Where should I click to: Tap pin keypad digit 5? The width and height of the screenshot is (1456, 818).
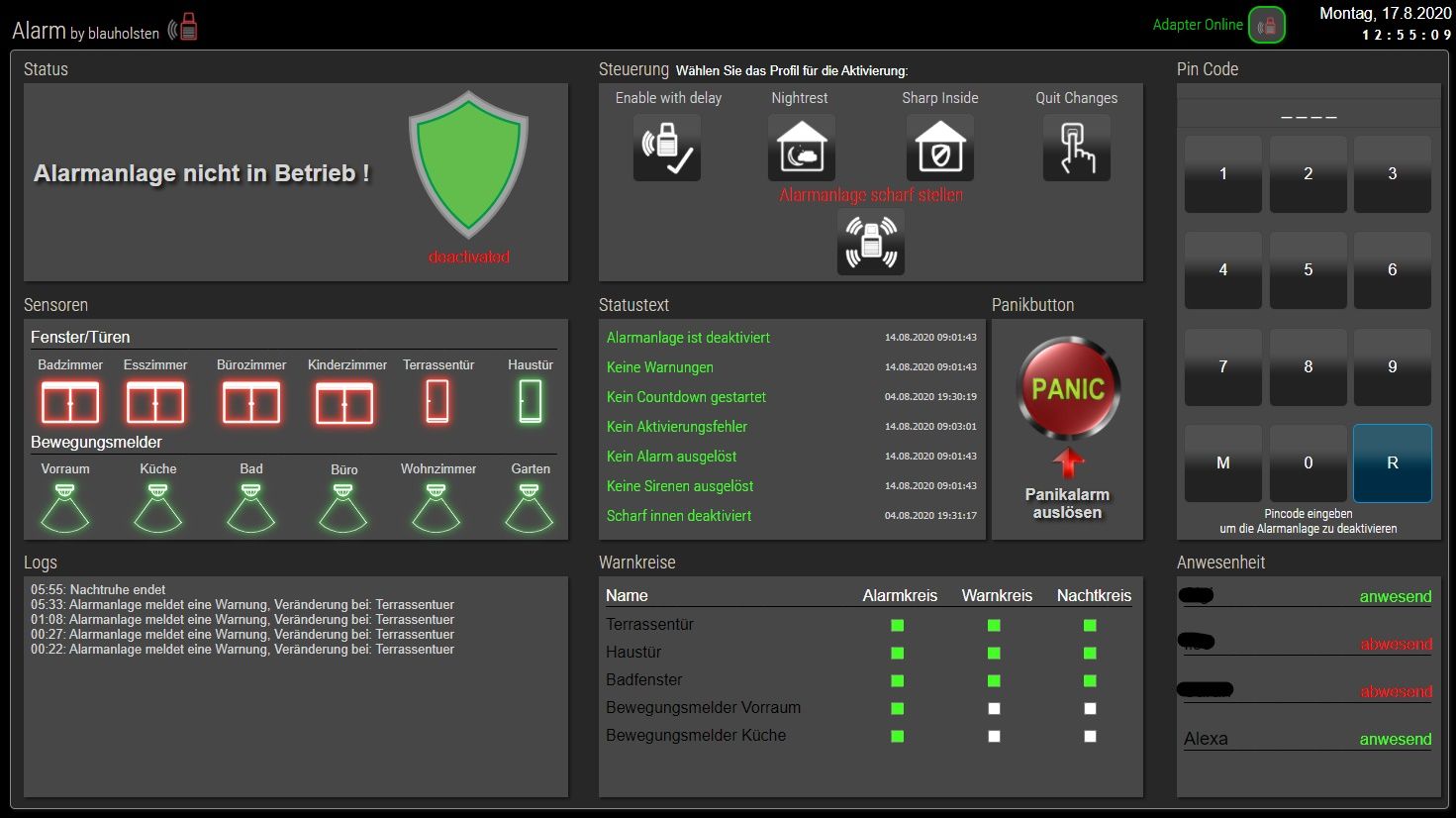[1309, 269]
